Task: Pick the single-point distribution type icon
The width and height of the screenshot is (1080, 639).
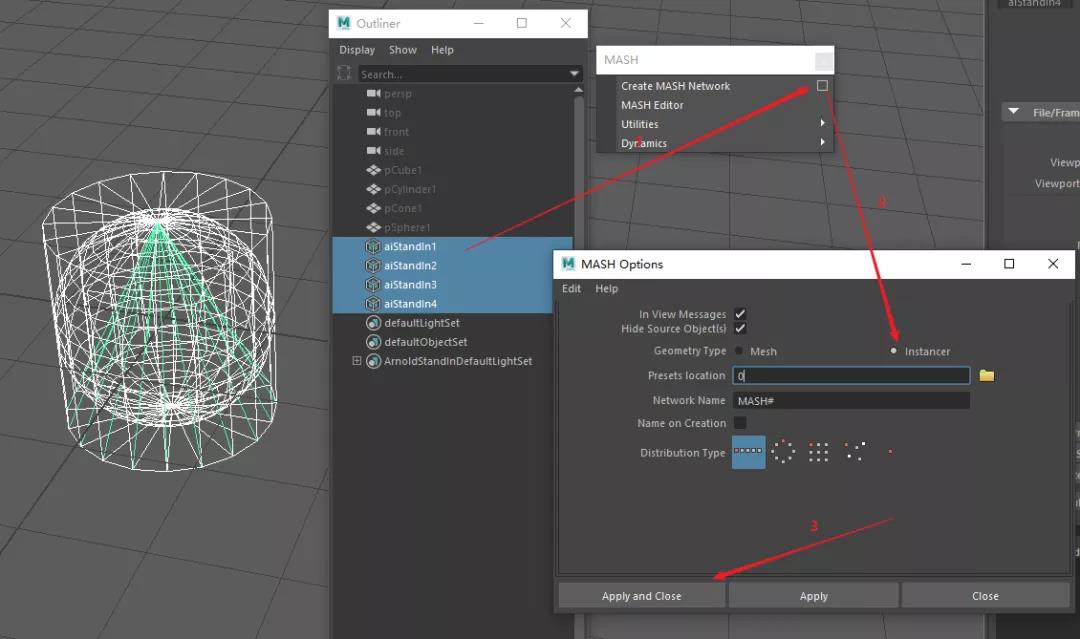Action: click(890, 452)
